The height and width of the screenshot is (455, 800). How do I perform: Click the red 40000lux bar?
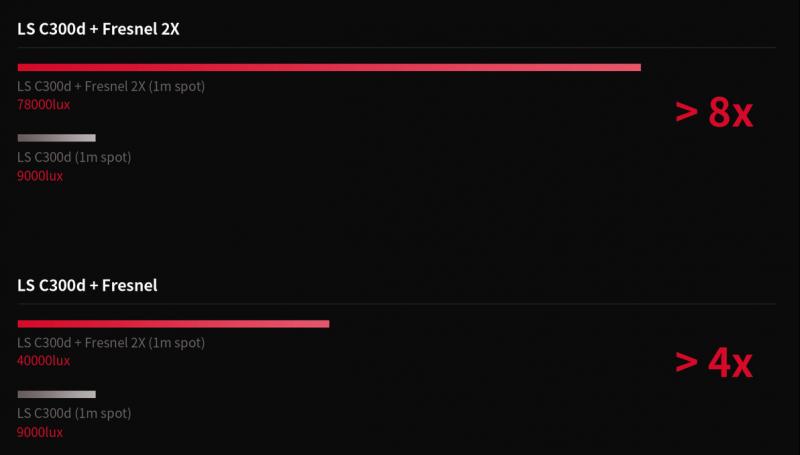click(173, 324)
